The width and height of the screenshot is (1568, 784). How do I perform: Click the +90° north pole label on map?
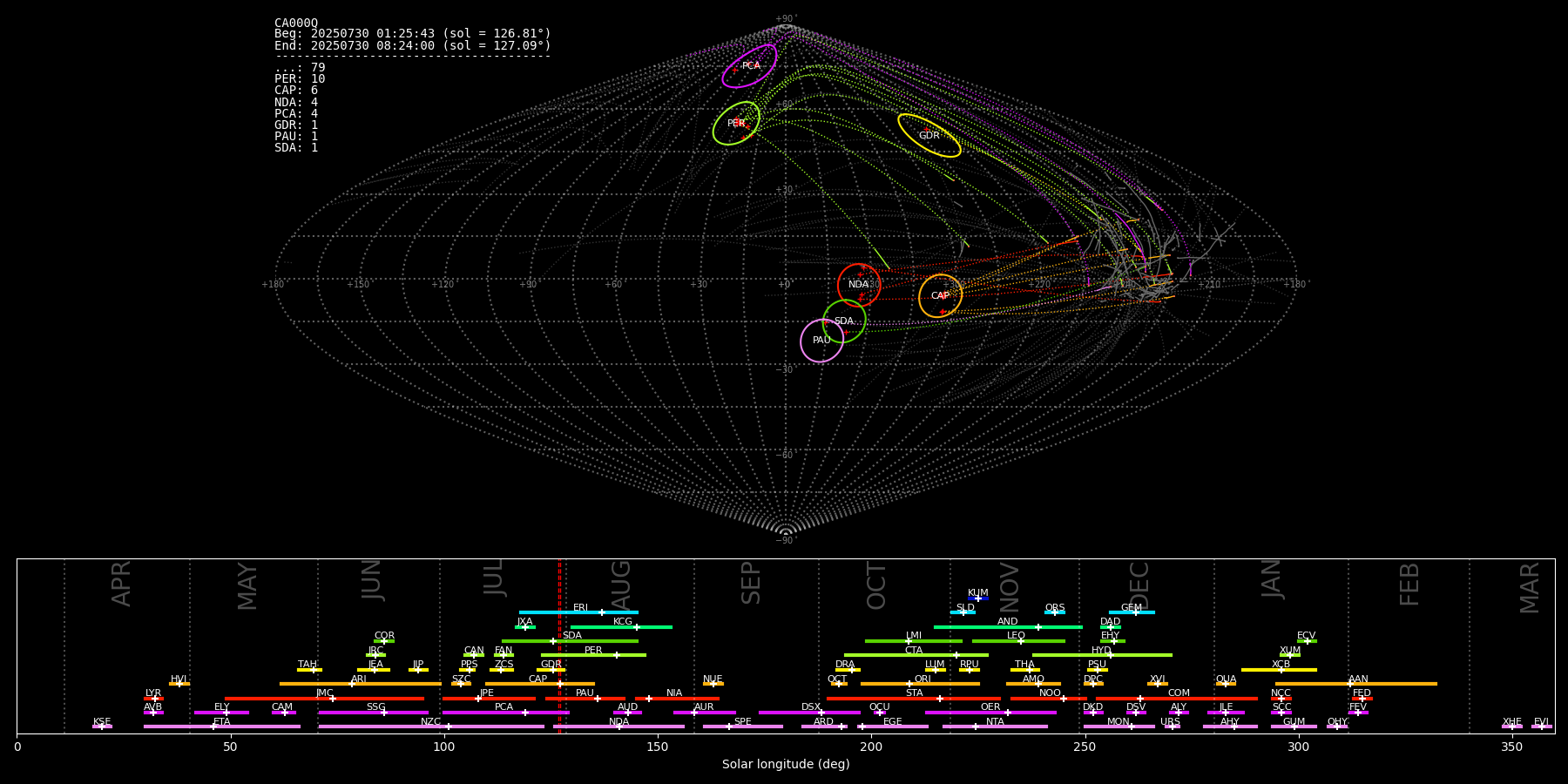point(786,19)
